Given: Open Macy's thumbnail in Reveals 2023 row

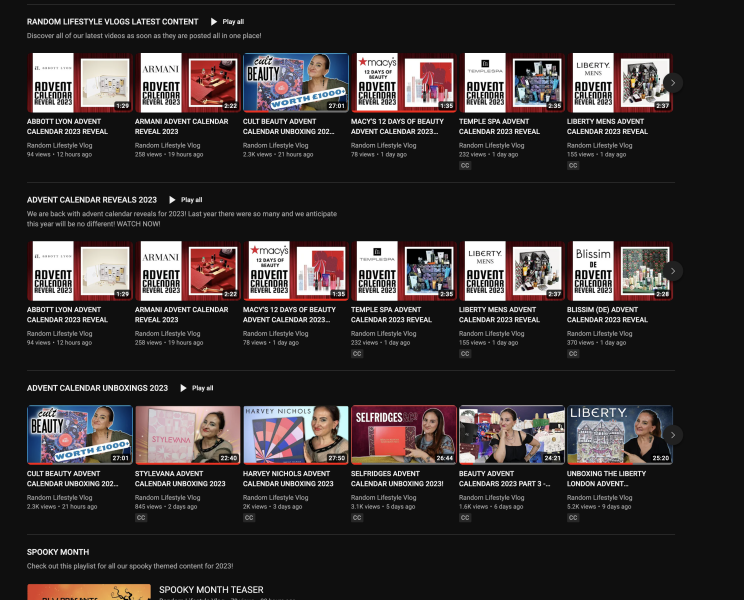Looking at the screenshot, I should (296, 271).
